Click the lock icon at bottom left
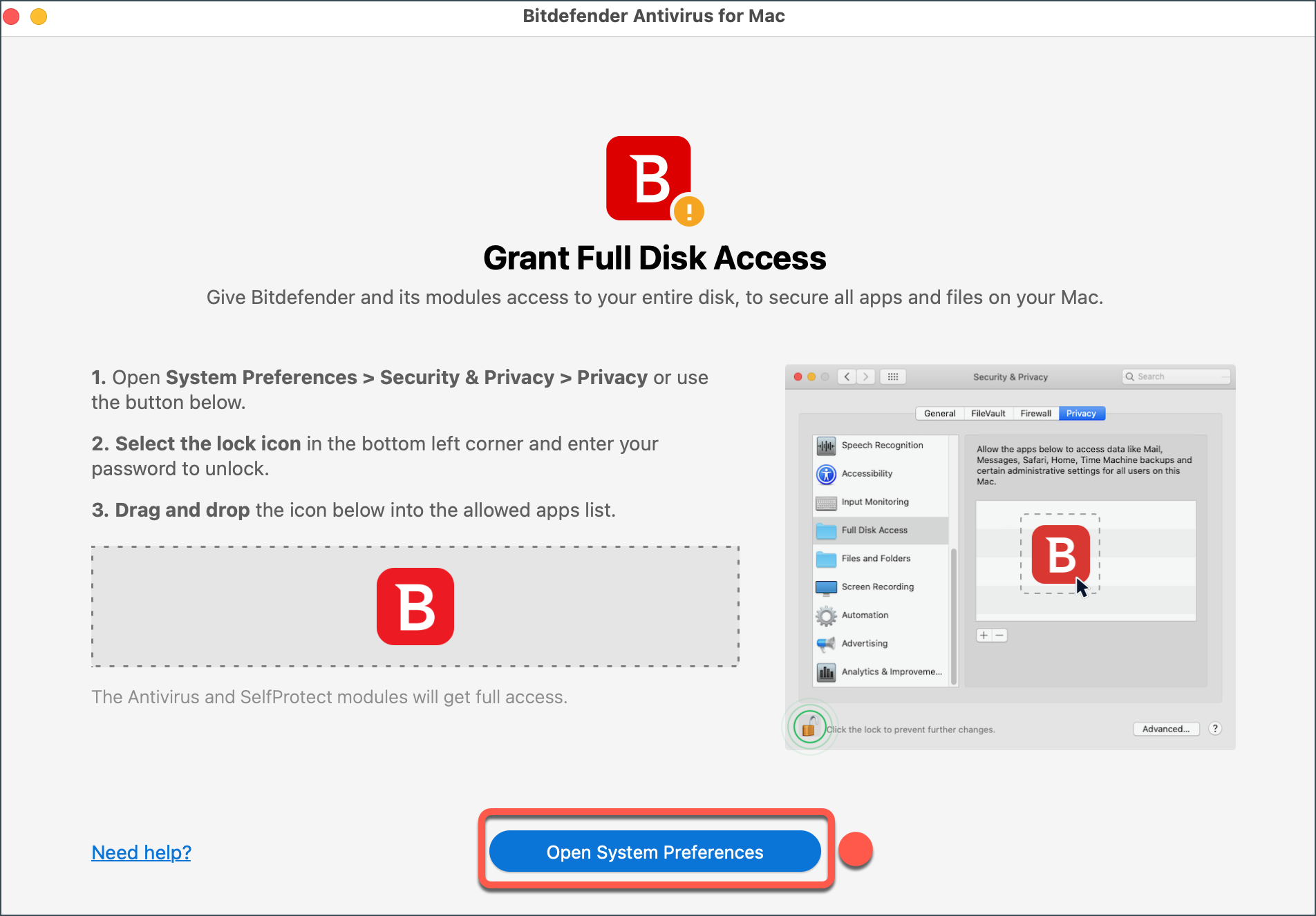This screenshot has width=1316, height=916. click(x=809, y=727)
